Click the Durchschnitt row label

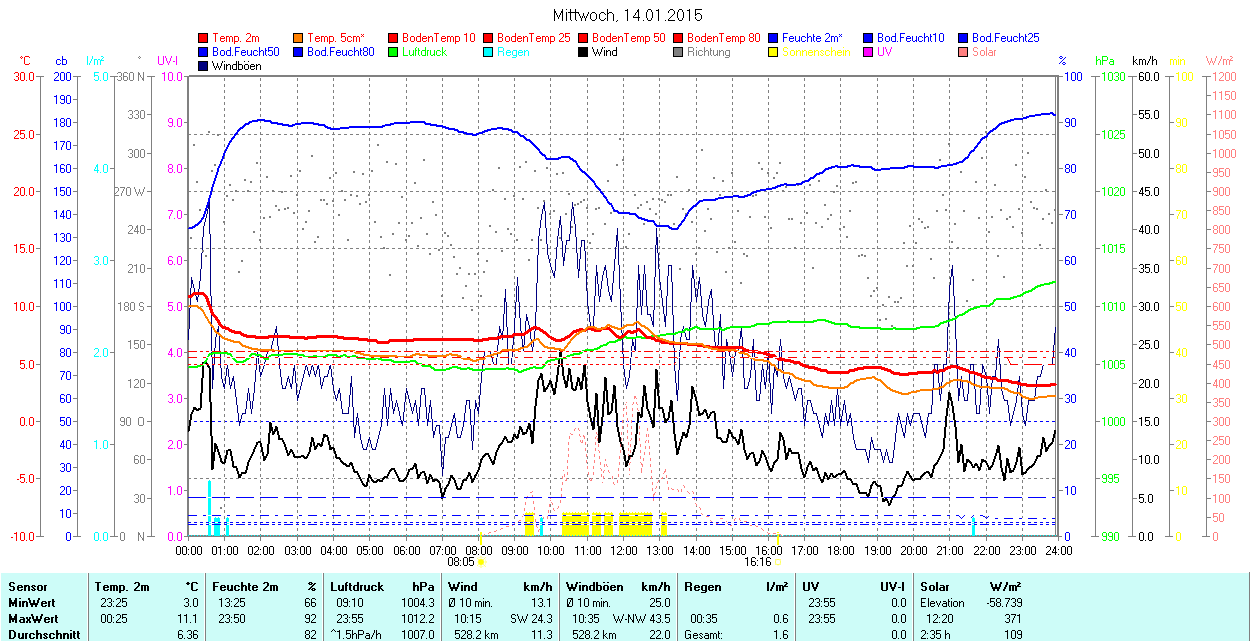coord(41,634)
